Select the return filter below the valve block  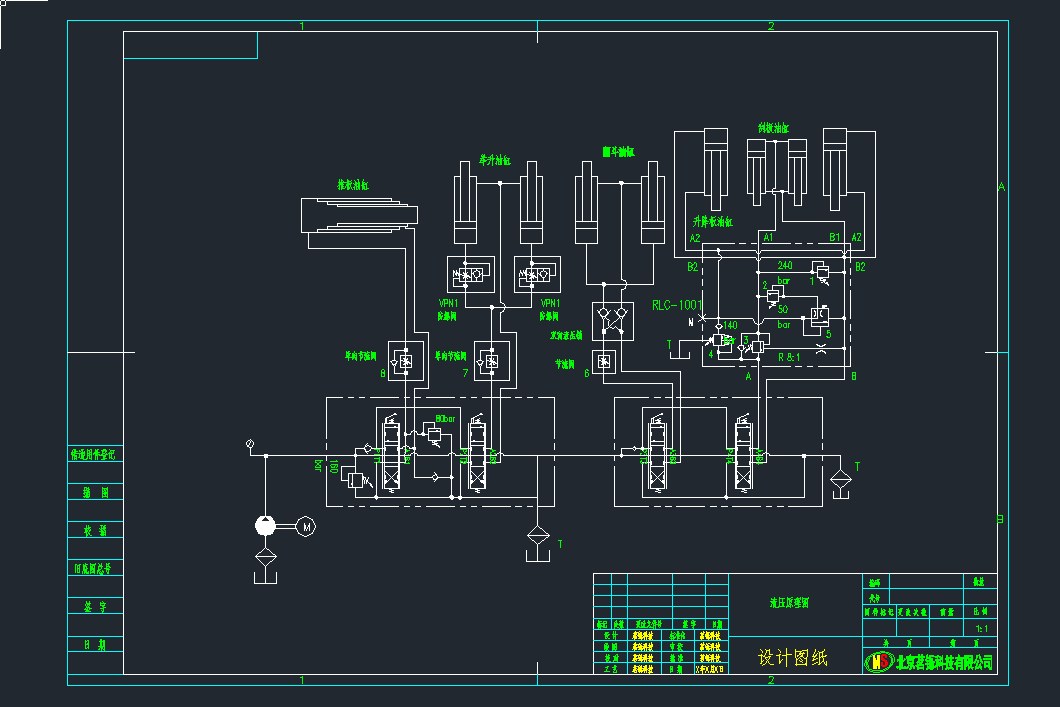[x=538, y=535]
